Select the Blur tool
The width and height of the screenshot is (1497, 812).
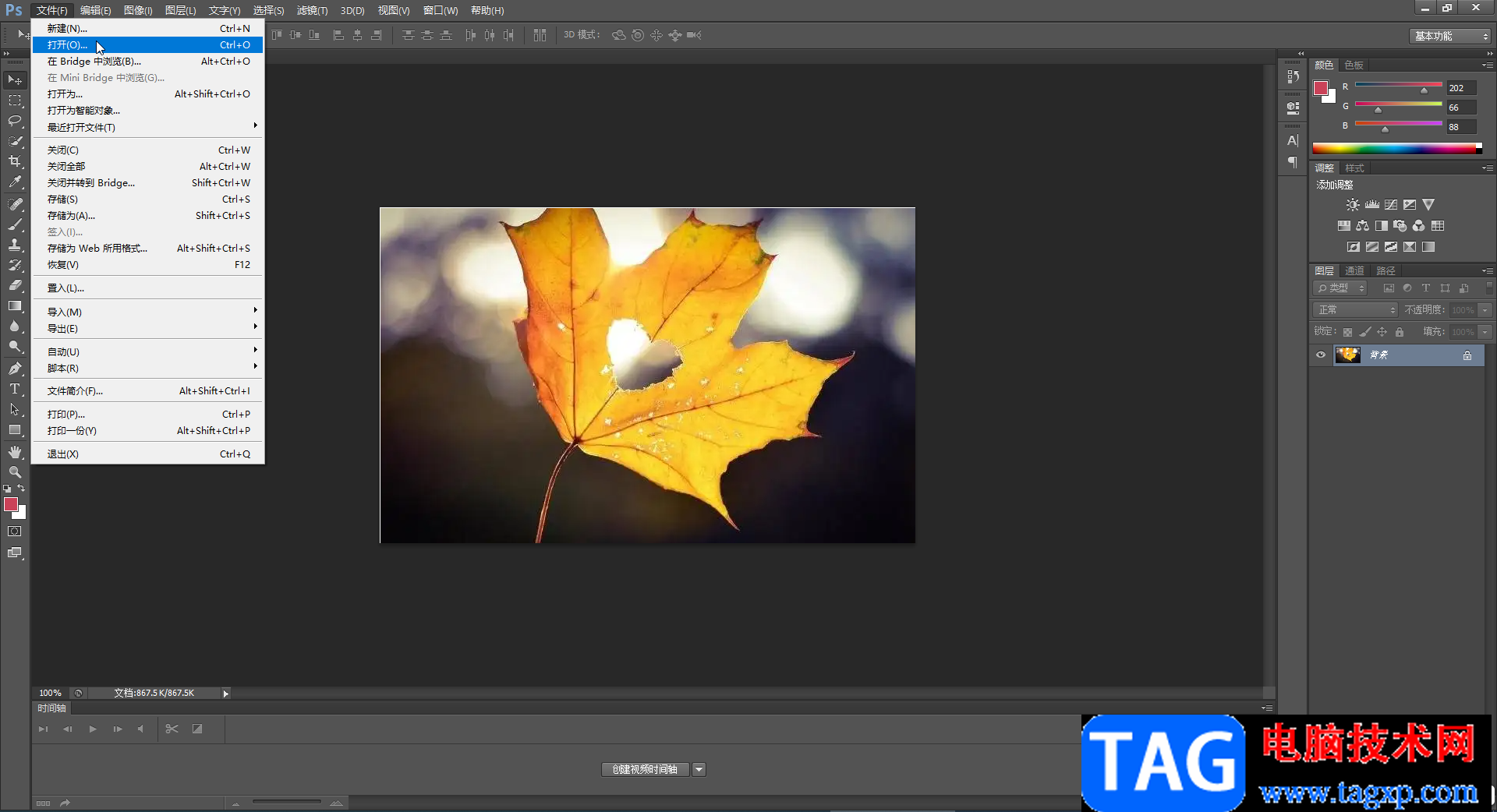pos(15,326)
